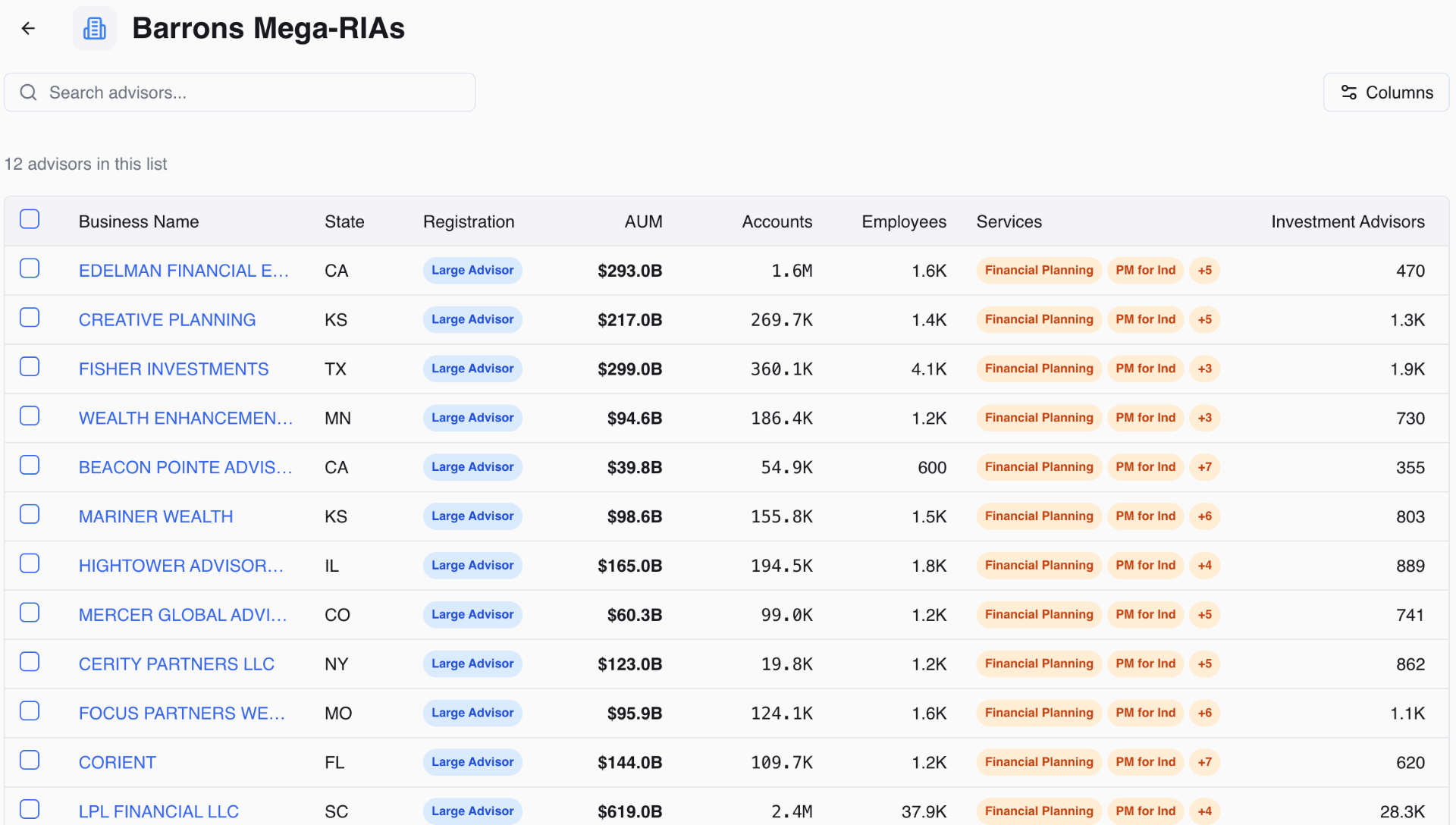Click the Large Advisor badge for FOCUS PARTNERS

[472, 713]
